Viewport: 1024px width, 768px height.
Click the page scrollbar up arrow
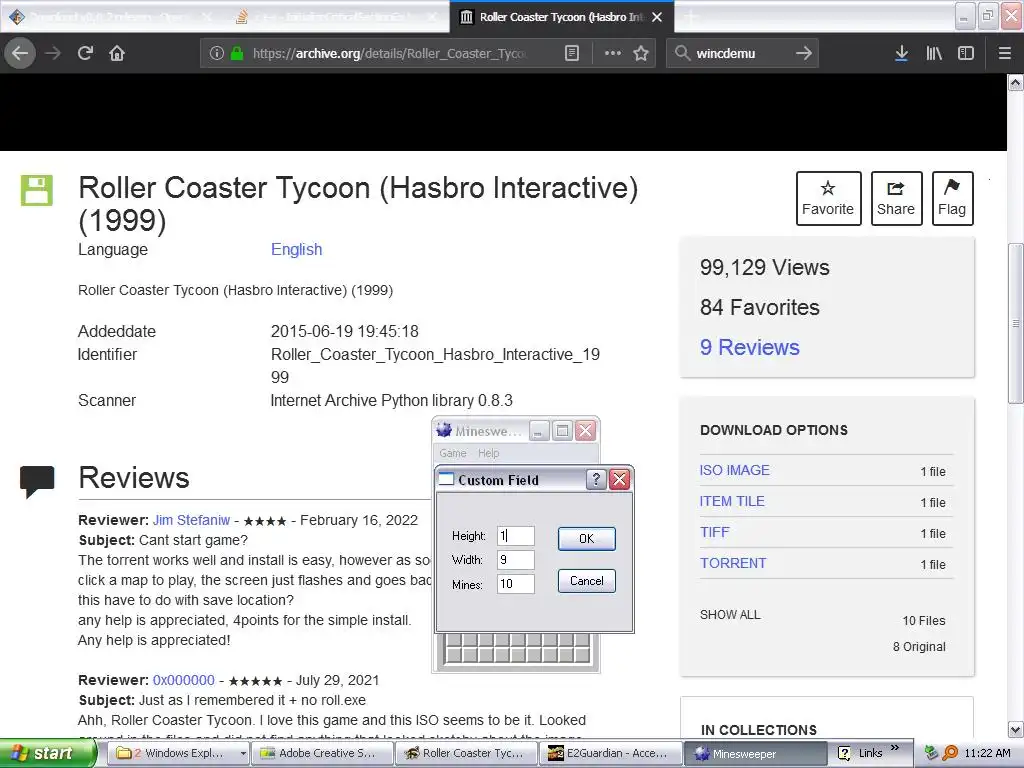1016,82
